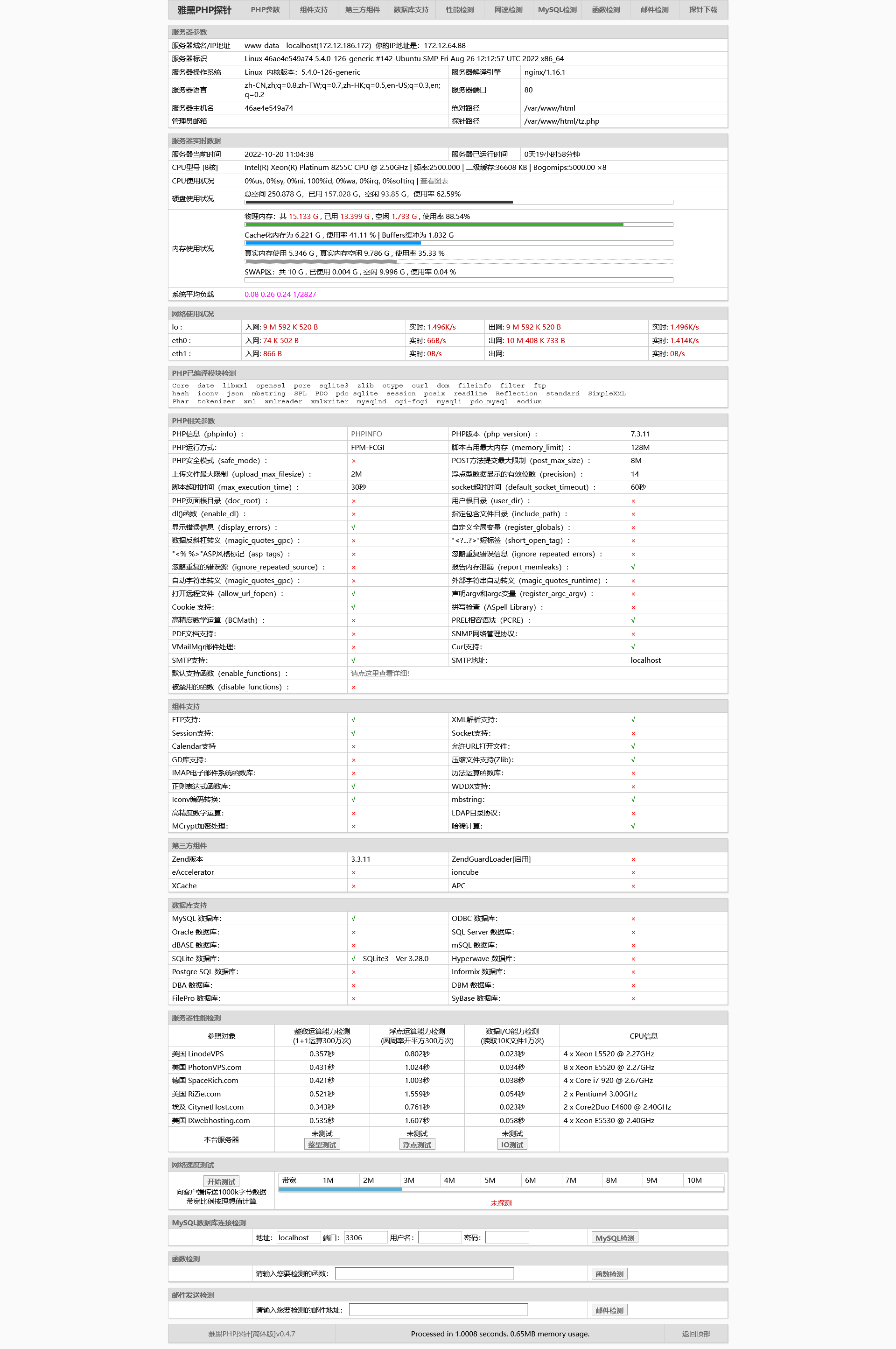Start the IO测试 benchmark
The image size is (896, 1349).
[x=512, y=1145]
